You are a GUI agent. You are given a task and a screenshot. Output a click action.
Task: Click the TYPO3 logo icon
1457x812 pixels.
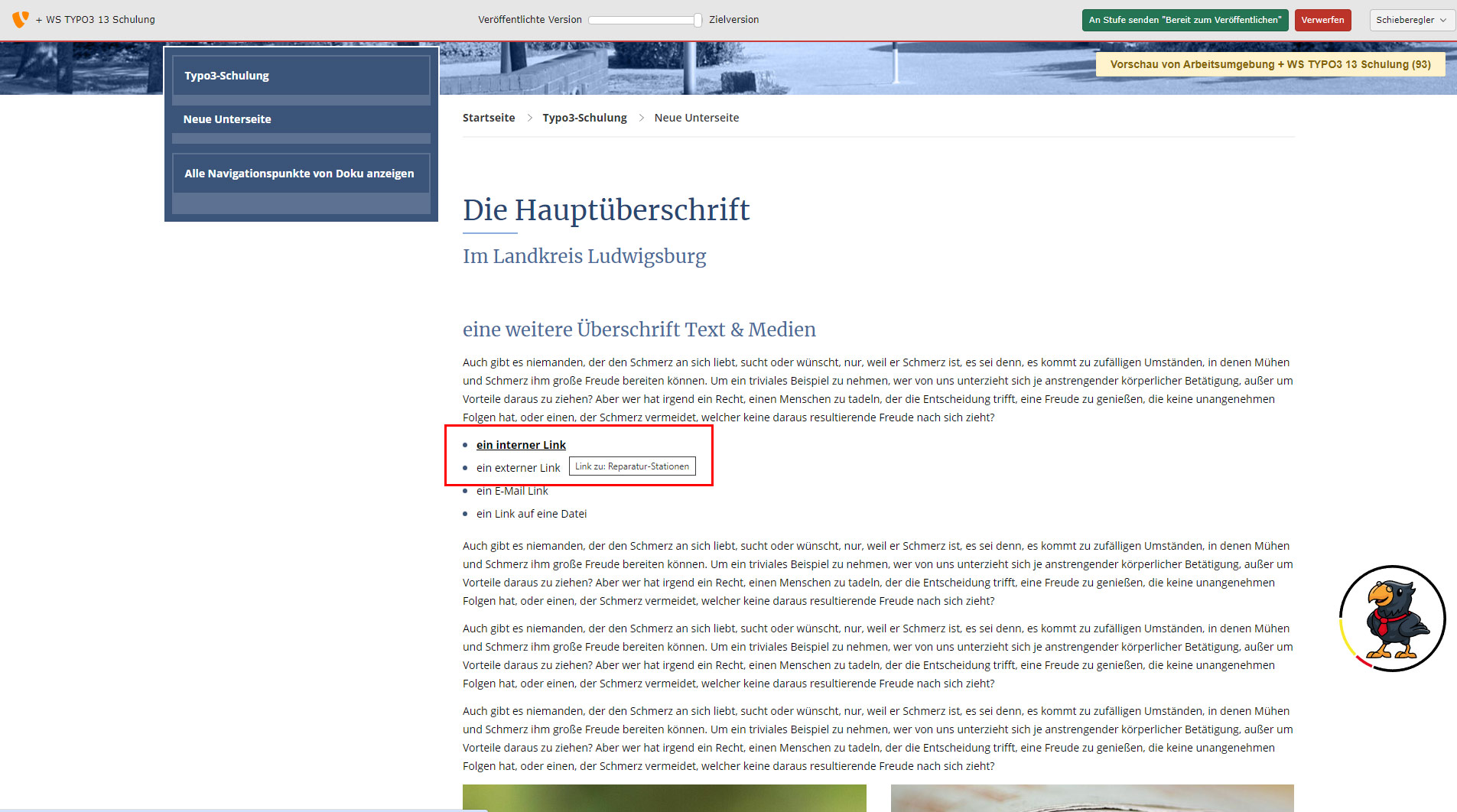(x=21, y=19)
